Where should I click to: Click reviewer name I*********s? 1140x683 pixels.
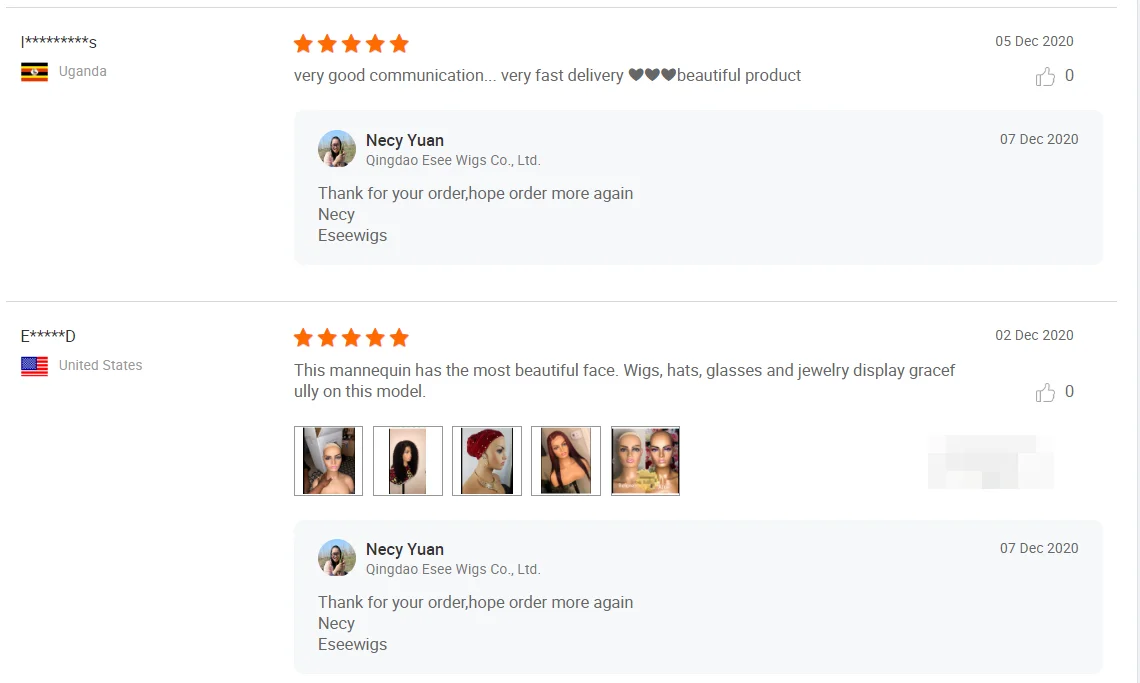59,42
